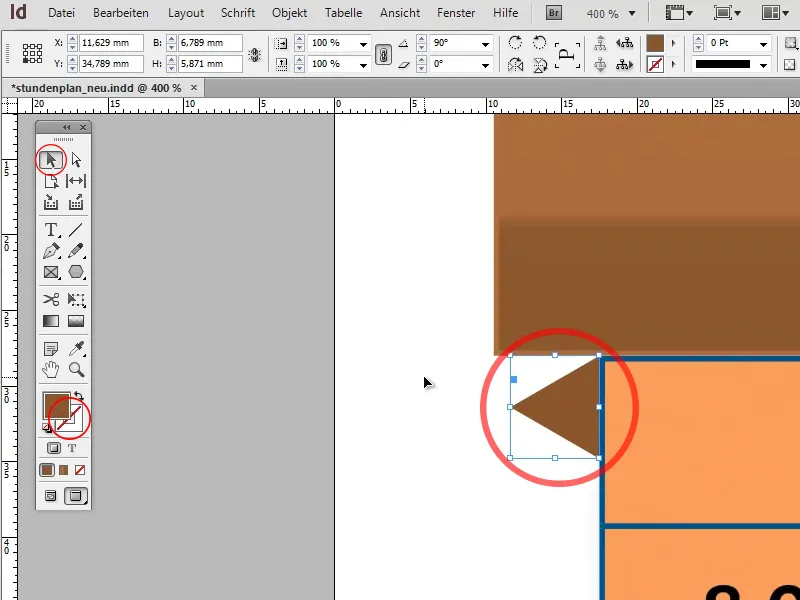Switch to Normal view mode

click(51, 496)
